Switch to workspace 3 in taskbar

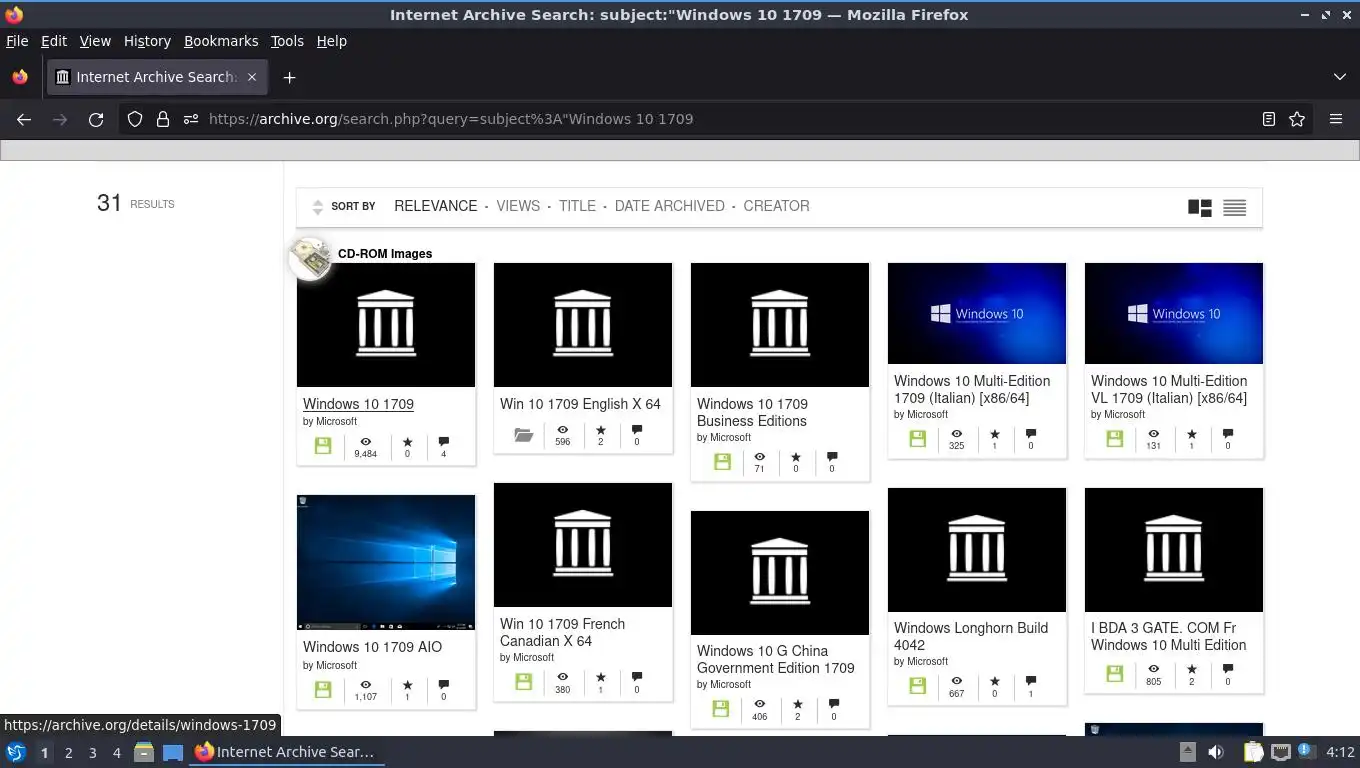coord(92,753)
